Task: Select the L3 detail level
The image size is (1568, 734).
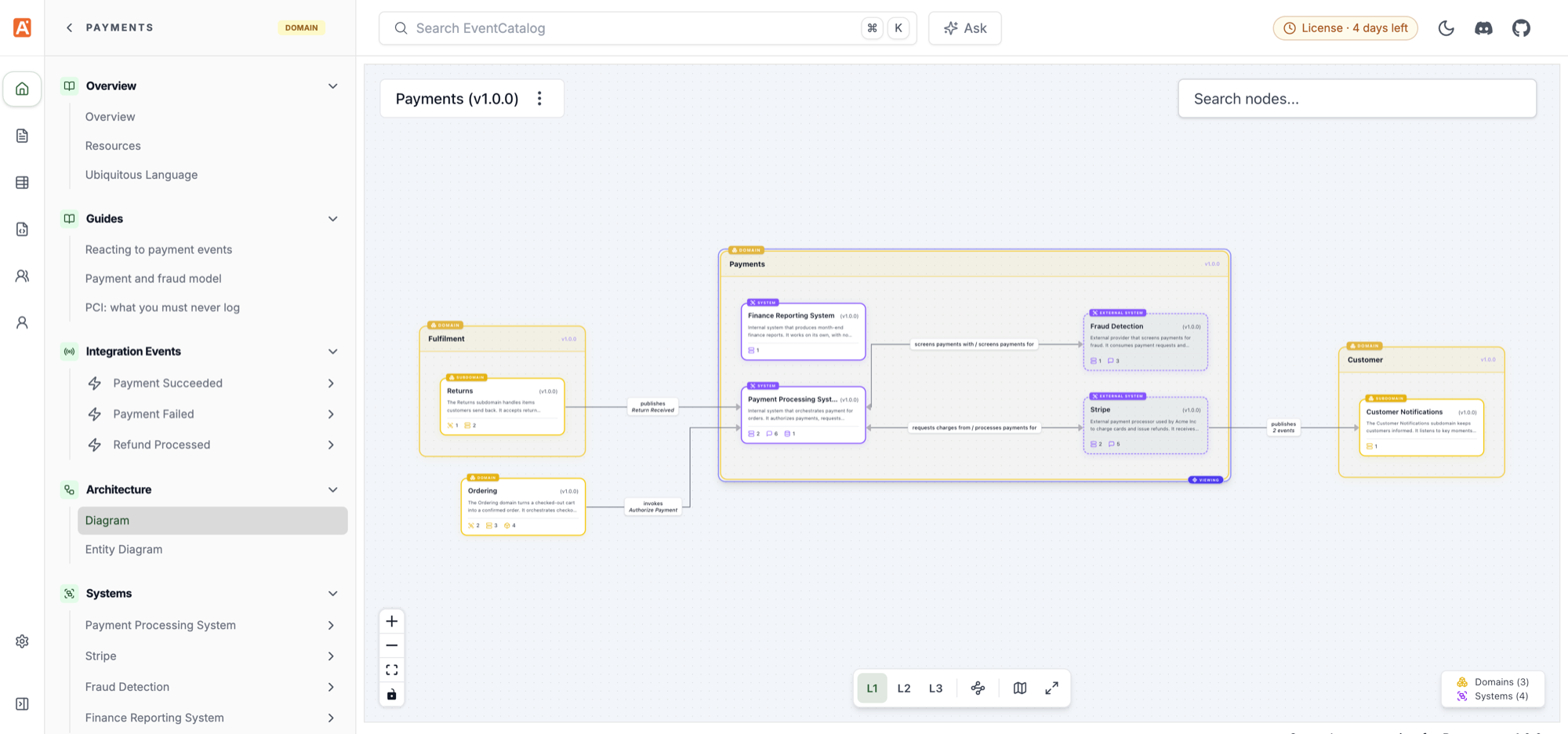Action: (936, 689)
